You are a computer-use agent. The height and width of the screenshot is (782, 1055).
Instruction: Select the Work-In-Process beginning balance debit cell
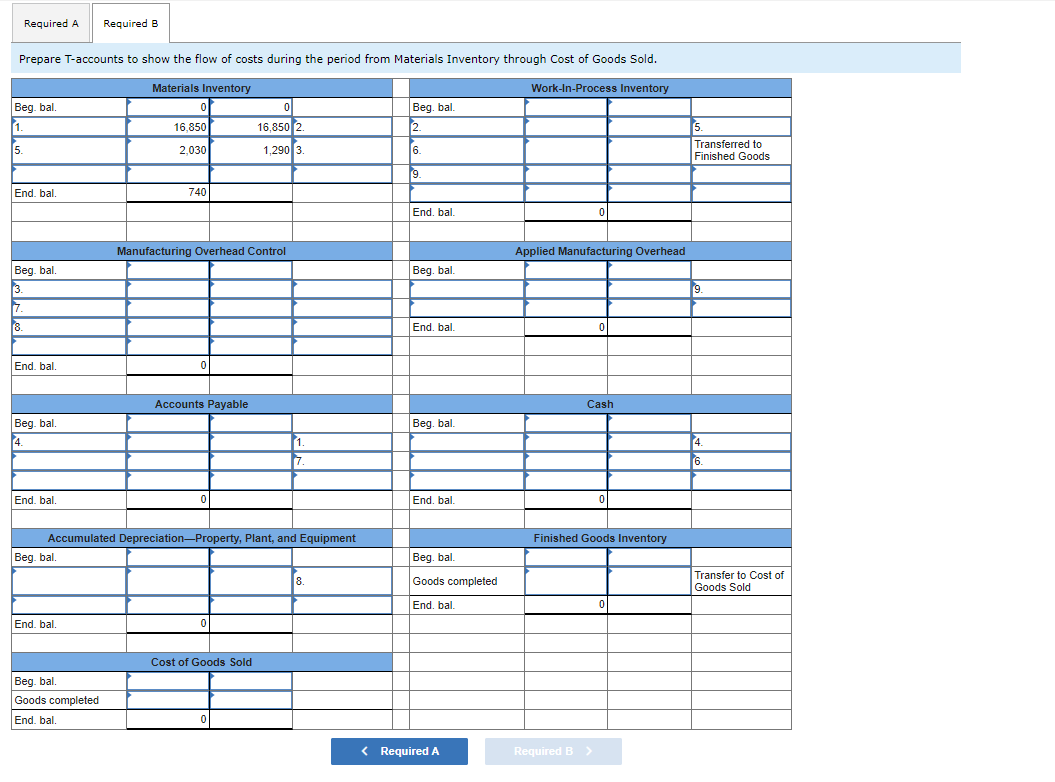565,107
